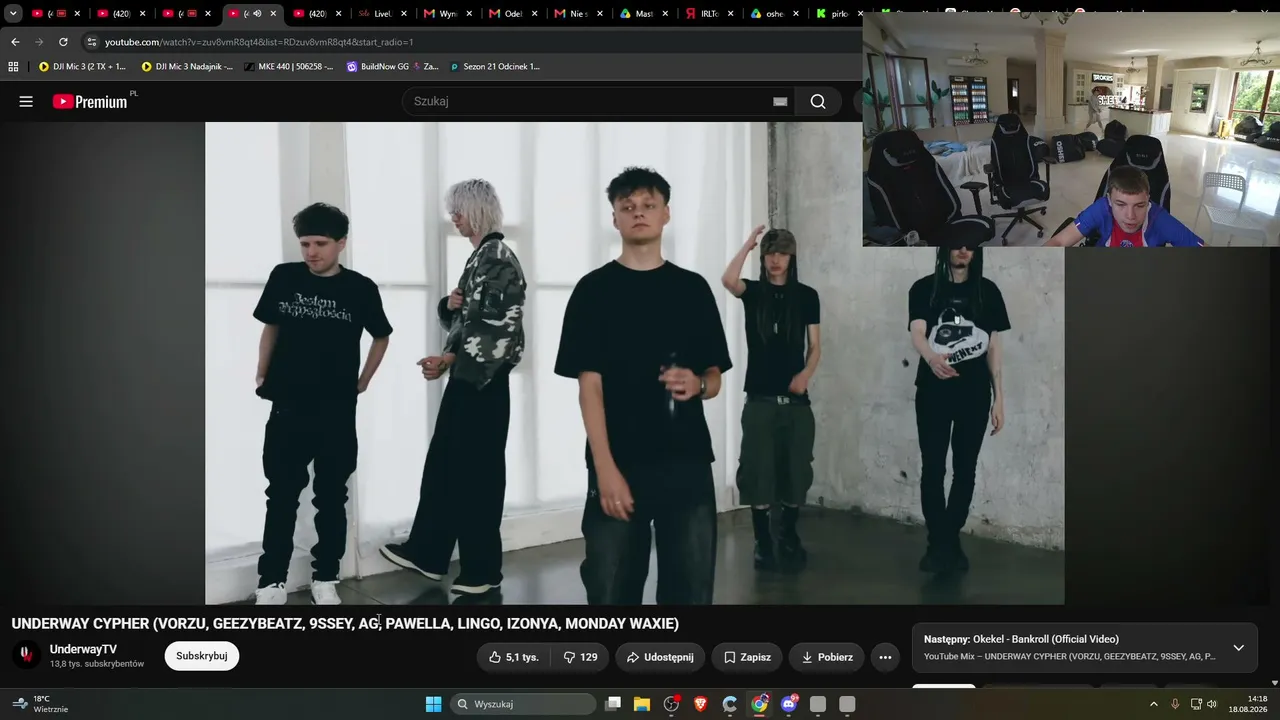Click the taskbar Wyszukaj search box
The image size is (1280, 720).
coord(523,704)
